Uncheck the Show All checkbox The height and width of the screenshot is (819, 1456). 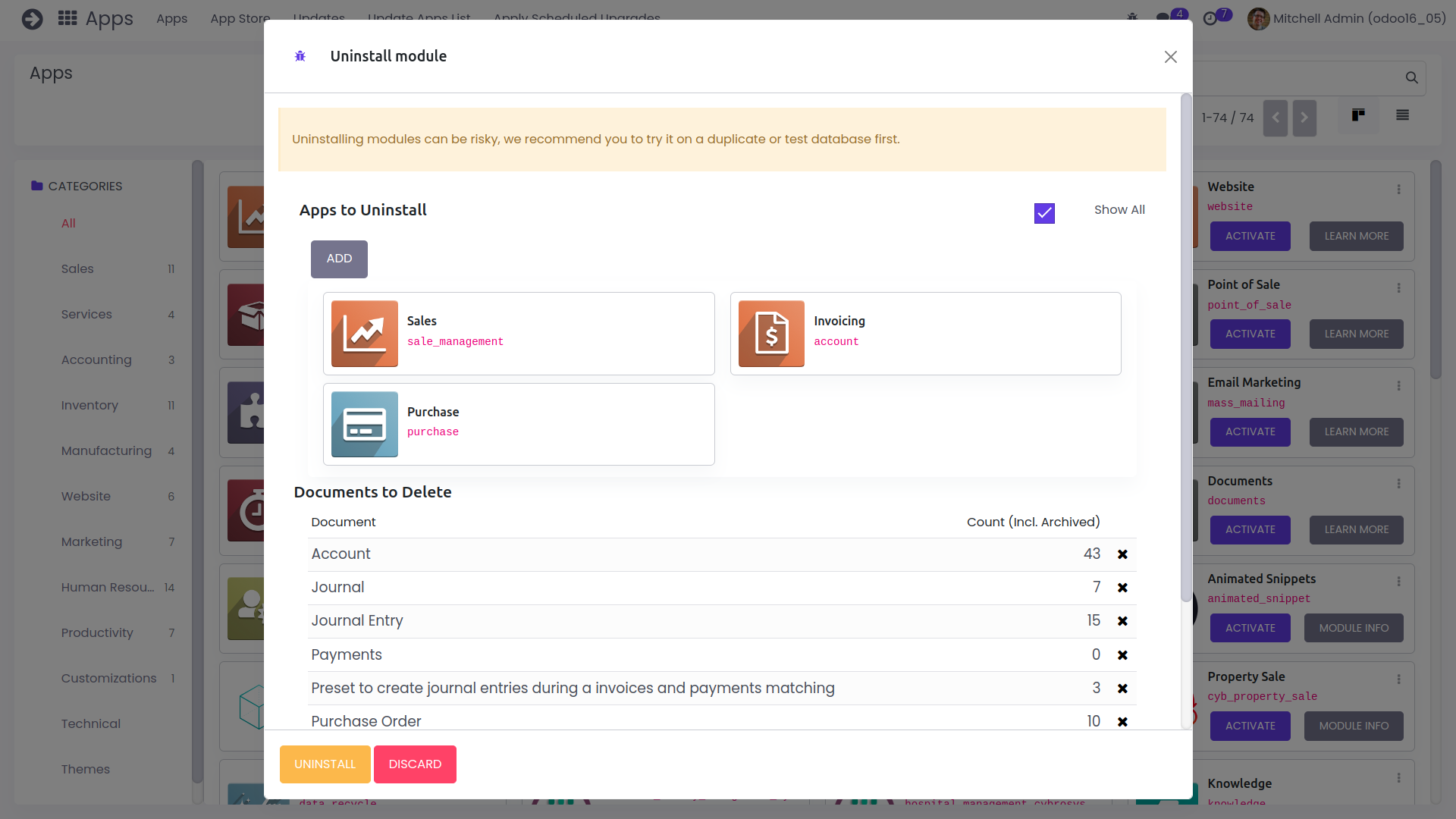tap(1044, 213)
